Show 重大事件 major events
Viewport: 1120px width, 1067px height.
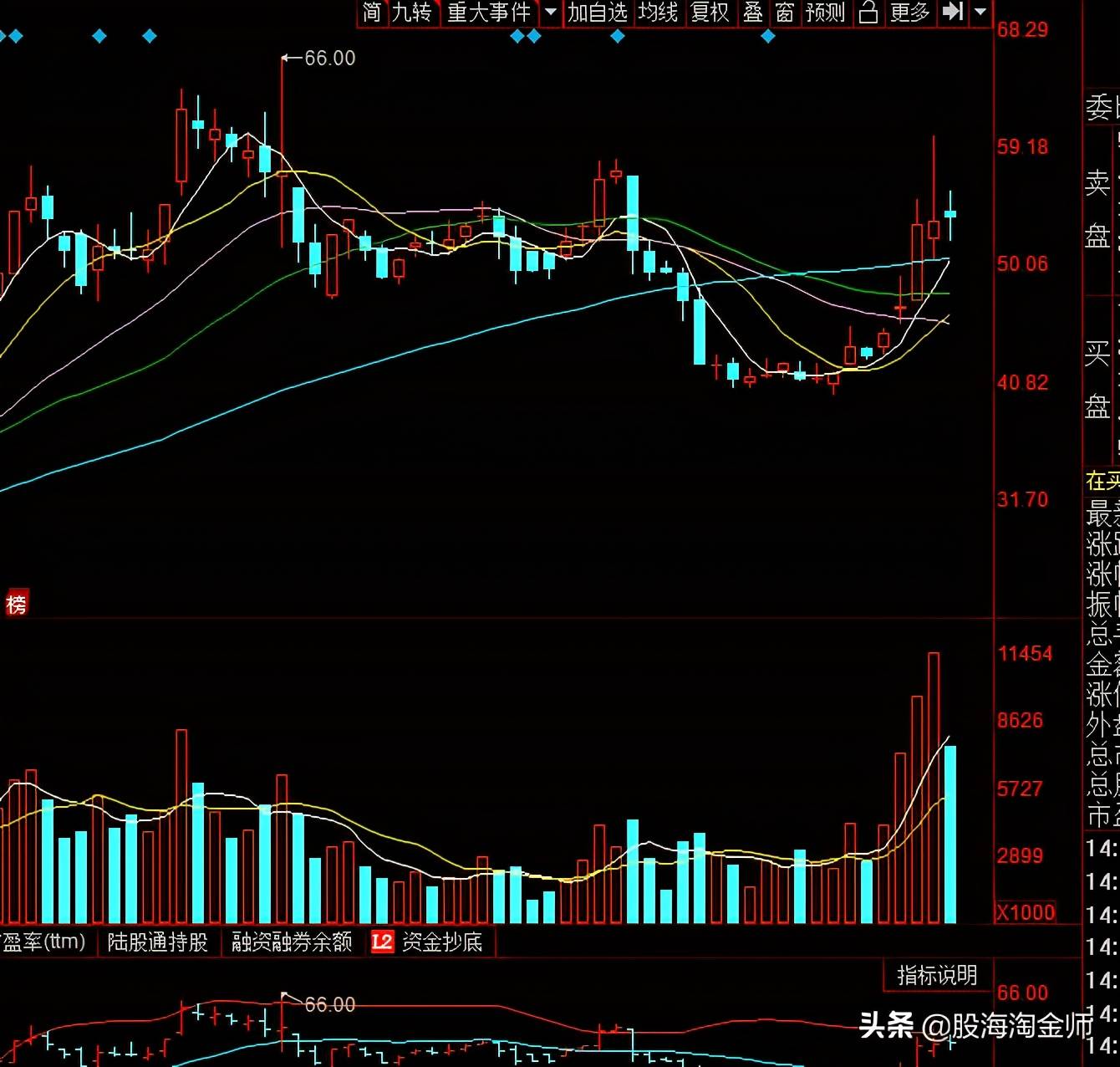(x=490, y=13)
